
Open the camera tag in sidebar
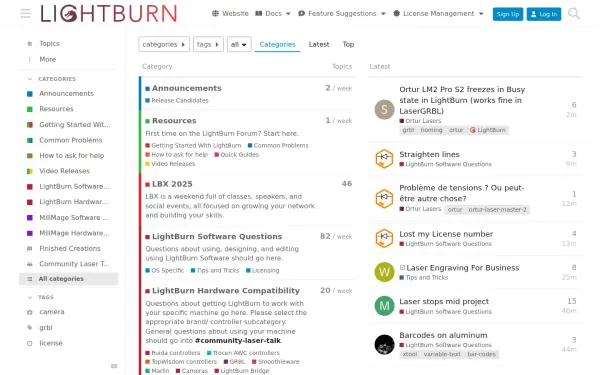click(x=52, y=312)
